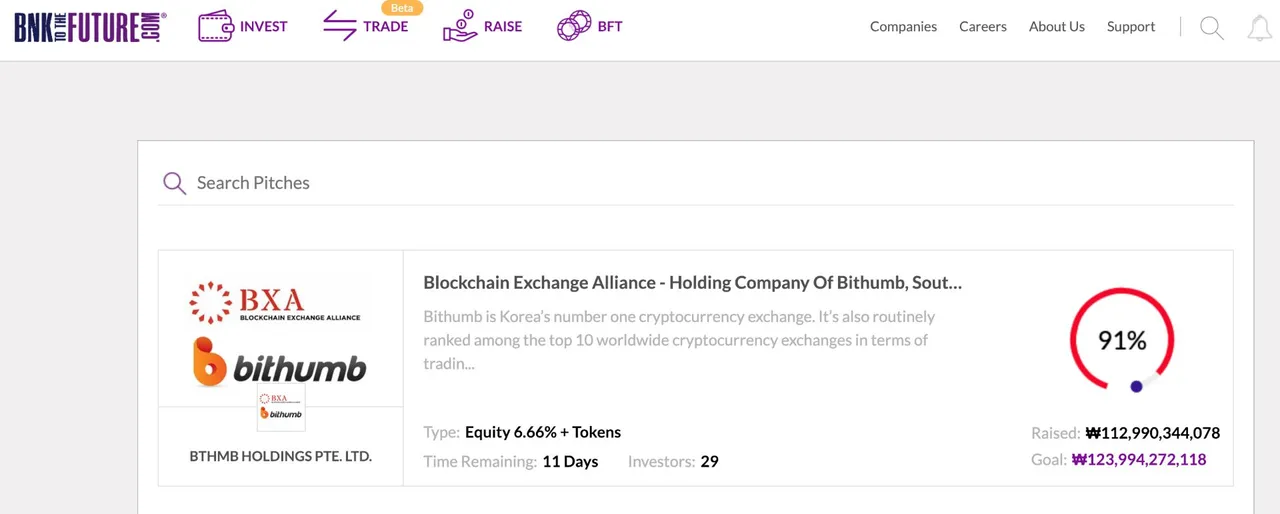Select the RAISE menu item

[503, 26]
